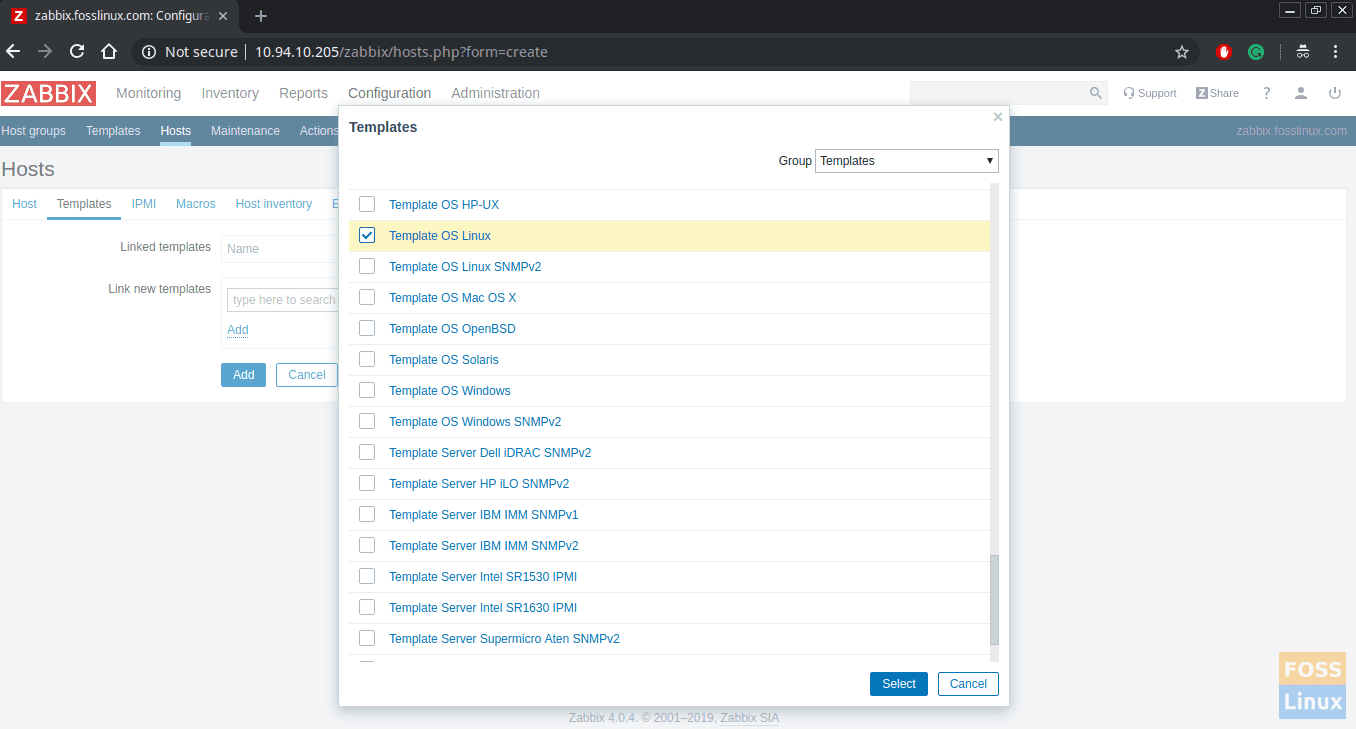
Task: Open the Monitoring menu
Action: (x=149, y=93)
